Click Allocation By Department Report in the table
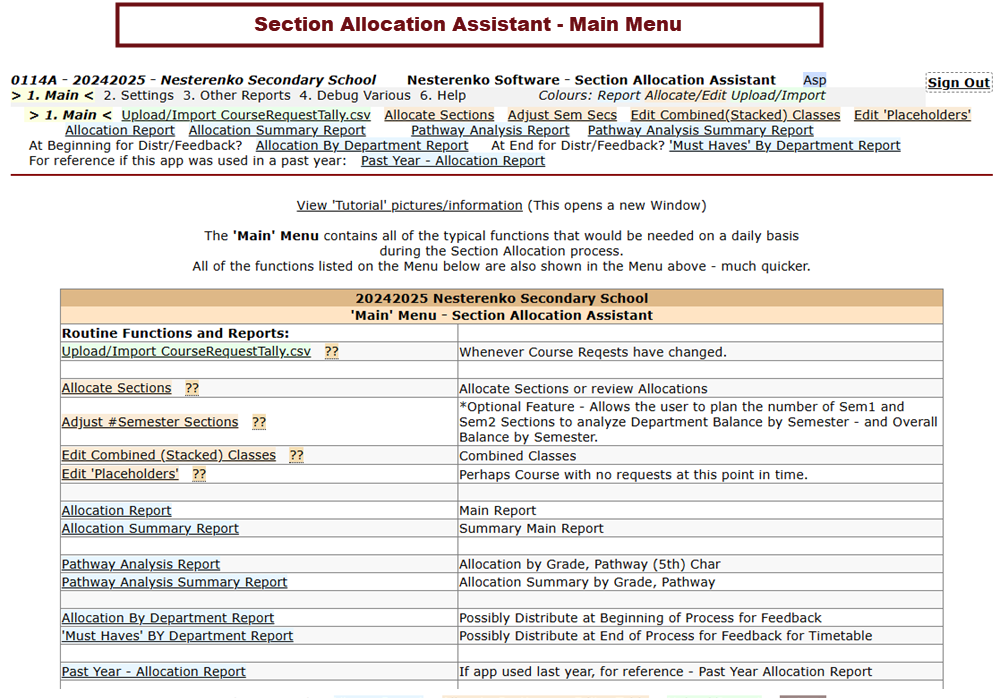The width and height of the screenshot is (1000, 698). pyautogui.click(x=168, y=618)
